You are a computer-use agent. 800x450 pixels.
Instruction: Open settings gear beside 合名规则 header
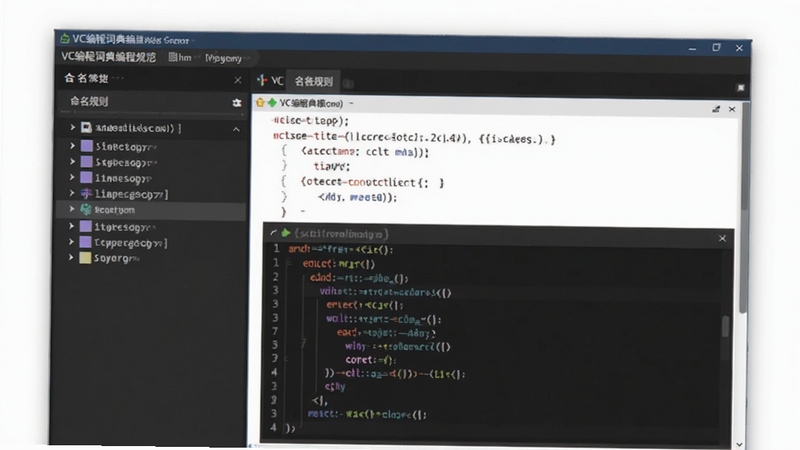coord(236,103)
